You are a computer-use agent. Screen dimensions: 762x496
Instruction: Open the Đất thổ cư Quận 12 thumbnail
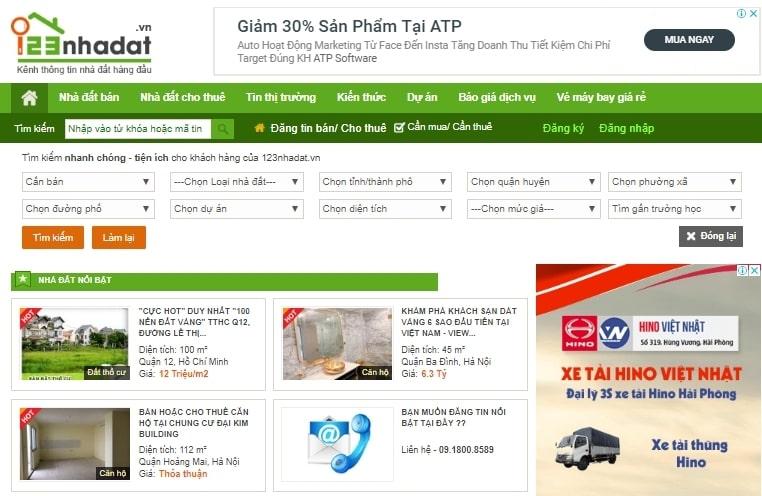click(74, 344)
